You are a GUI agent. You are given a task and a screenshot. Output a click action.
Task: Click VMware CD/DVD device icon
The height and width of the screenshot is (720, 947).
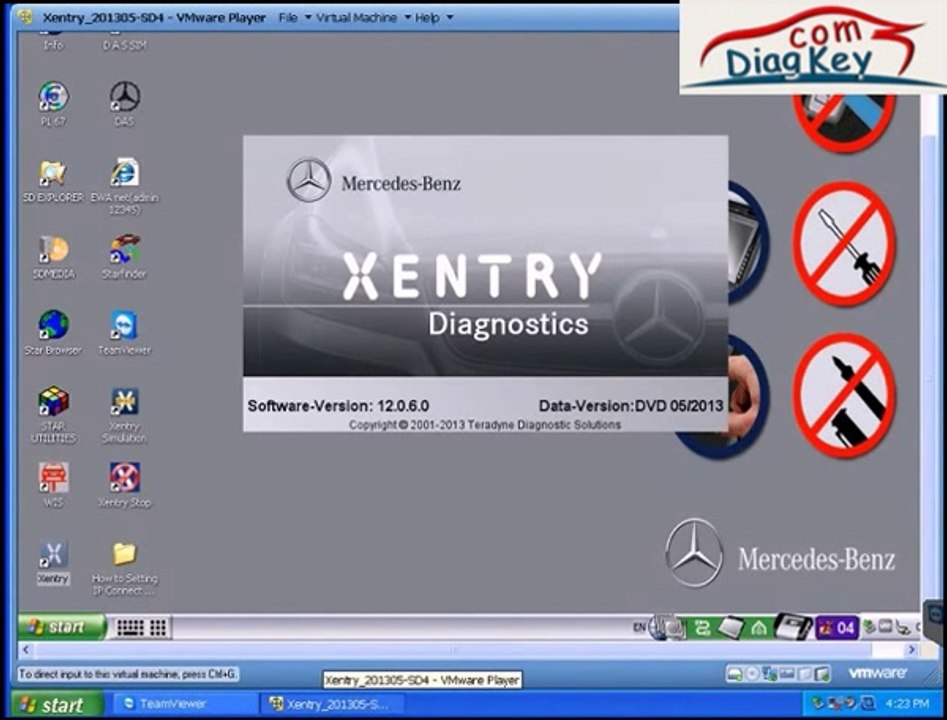pos(752,673)
